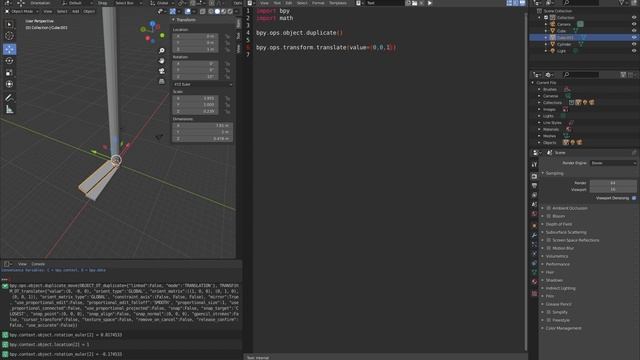Open the viewport Select menu
The image size is (640, 360).
[62, 11]
